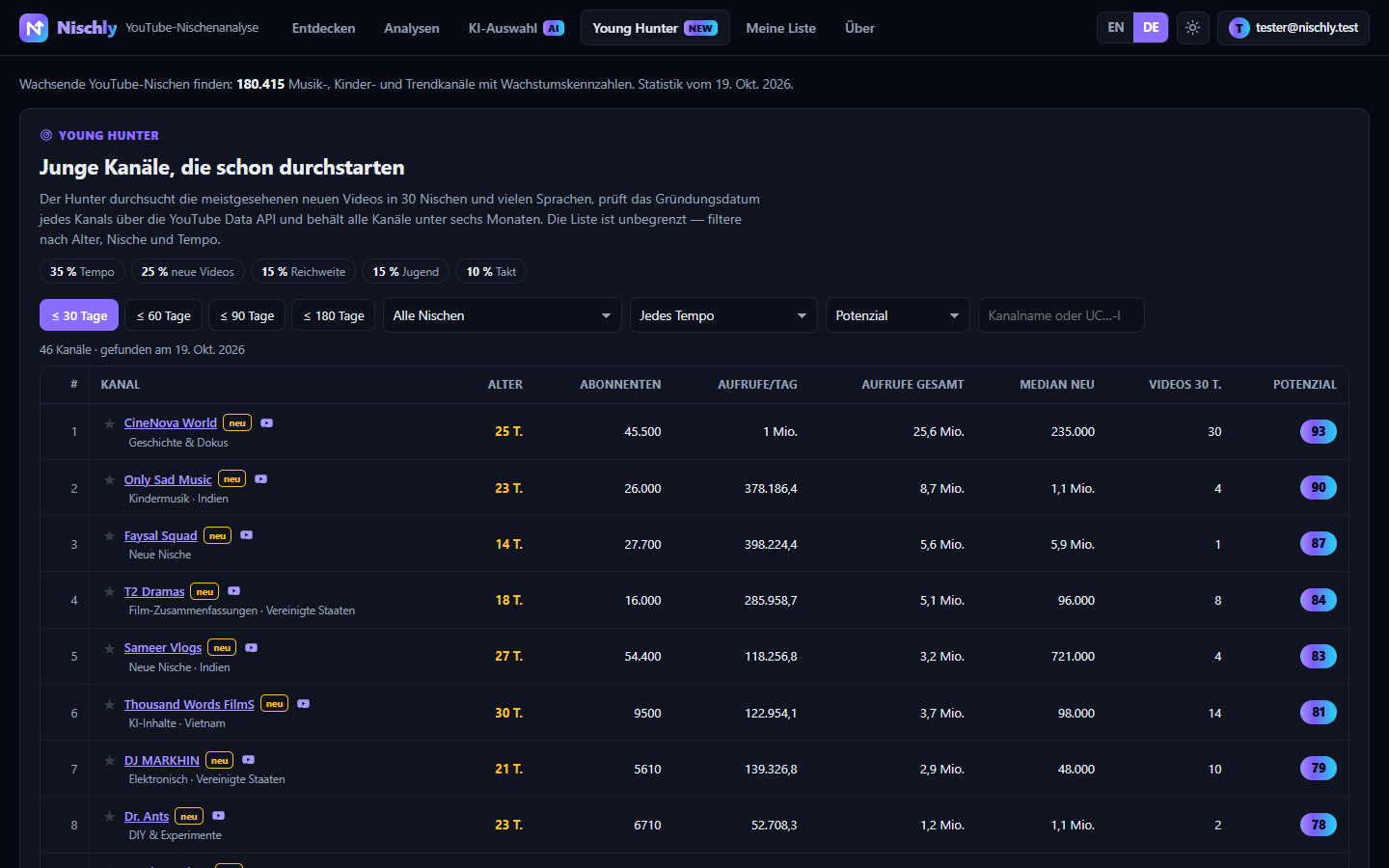Choose the ≤ 180 Tage age filter
This screenshot has height=868, width=1389.
click(x=334, y=315)
